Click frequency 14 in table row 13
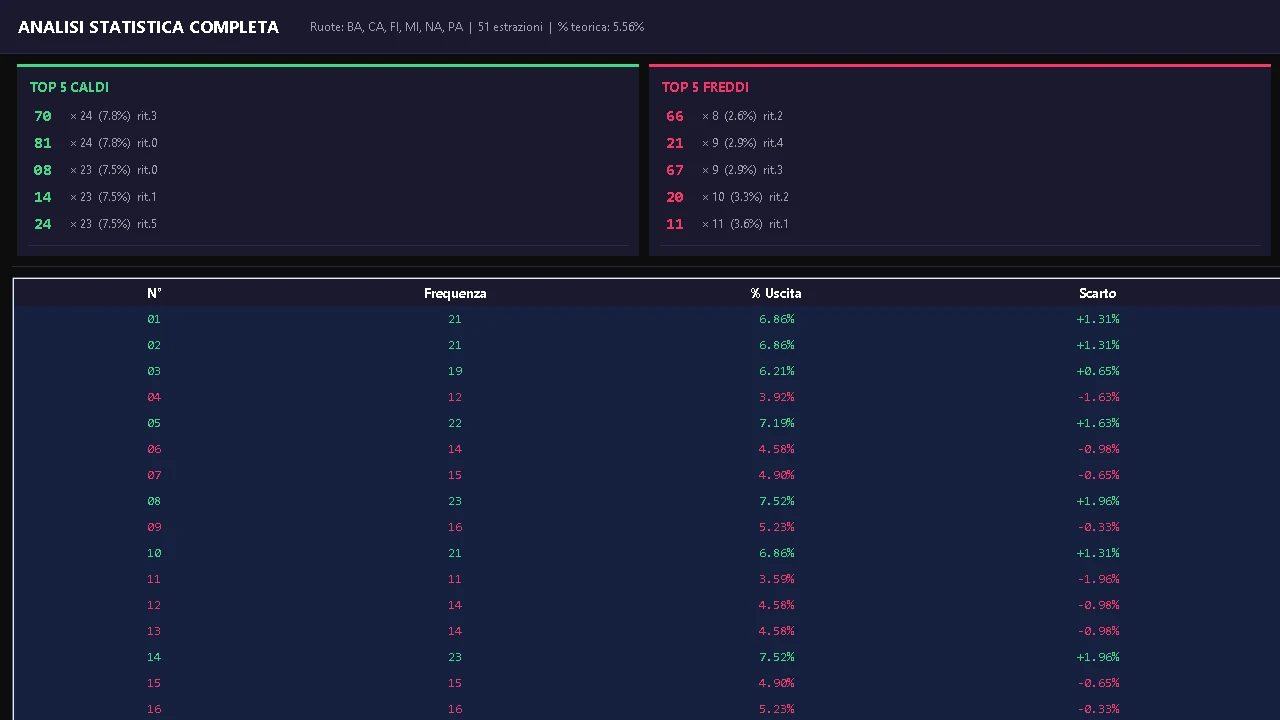The image size is (1280, 720). point(455,631)
